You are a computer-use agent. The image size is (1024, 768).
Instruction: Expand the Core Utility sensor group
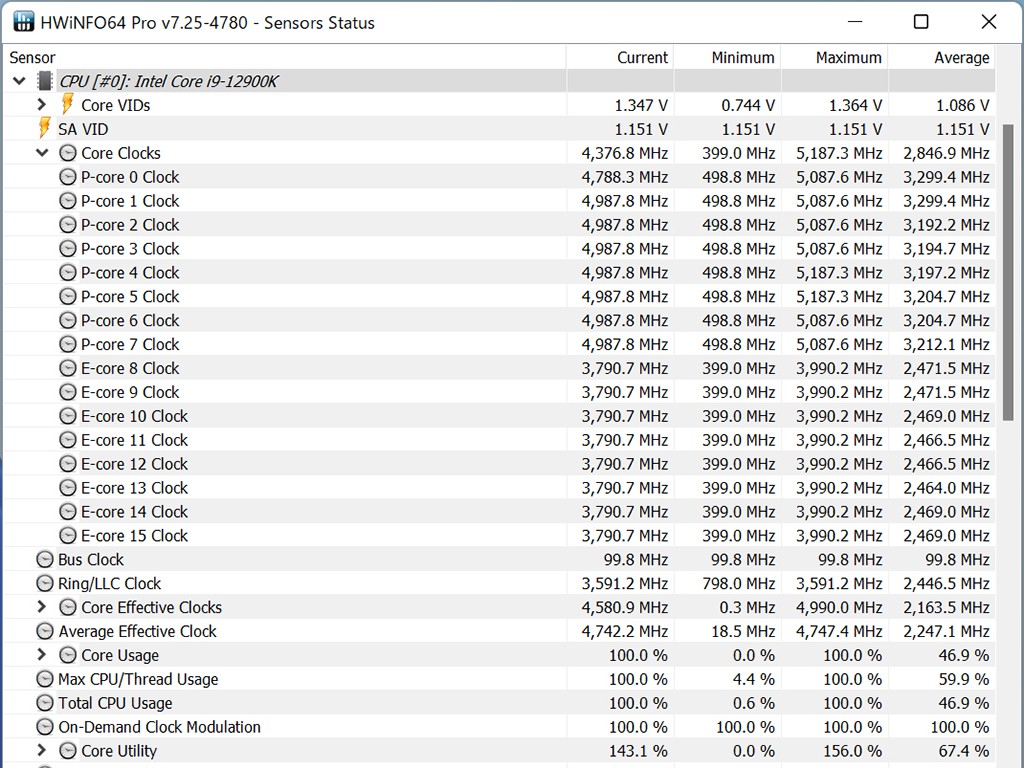click(x=42, y=751)
